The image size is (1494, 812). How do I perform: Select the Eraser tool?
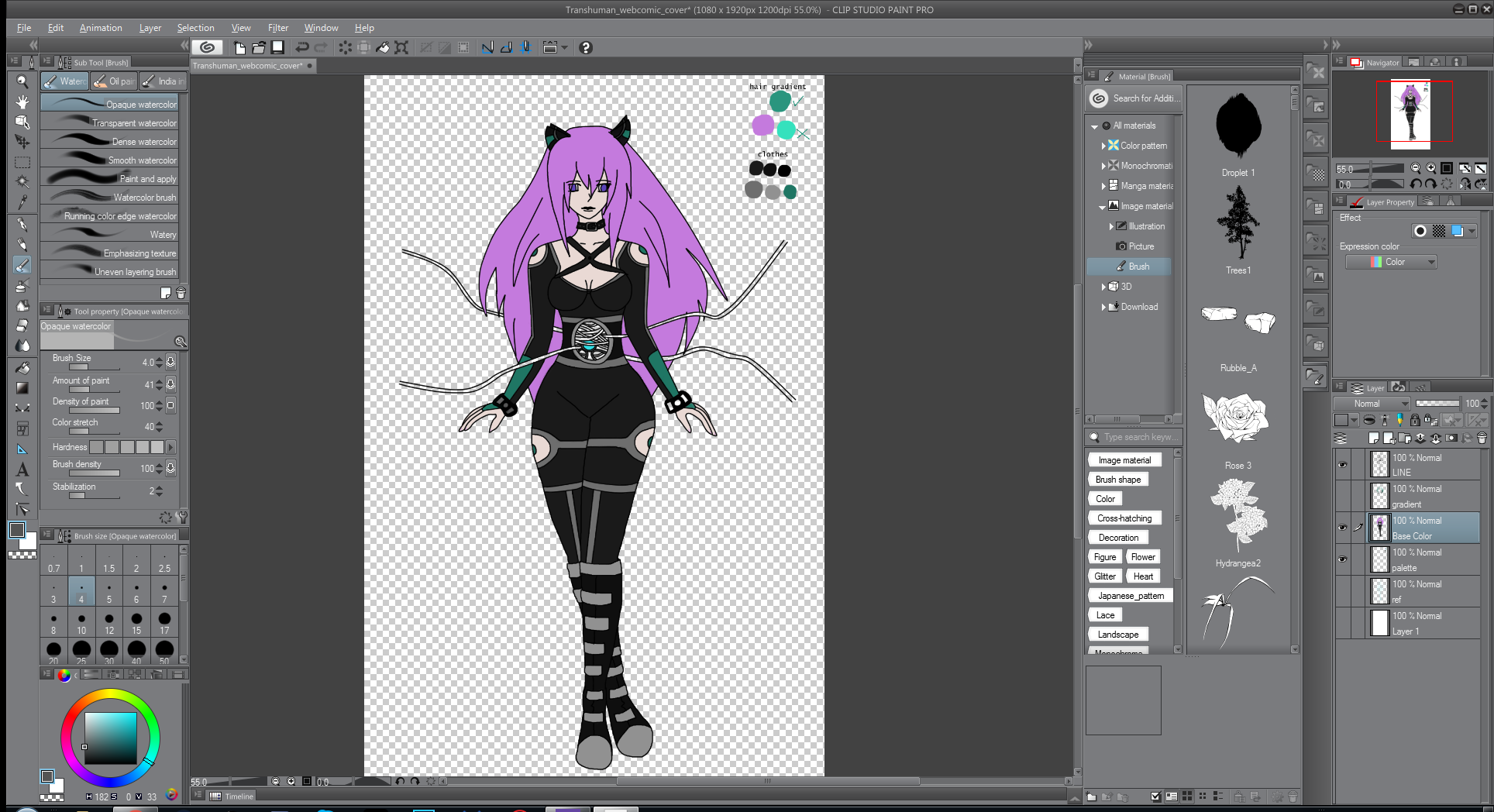point(22,325)
